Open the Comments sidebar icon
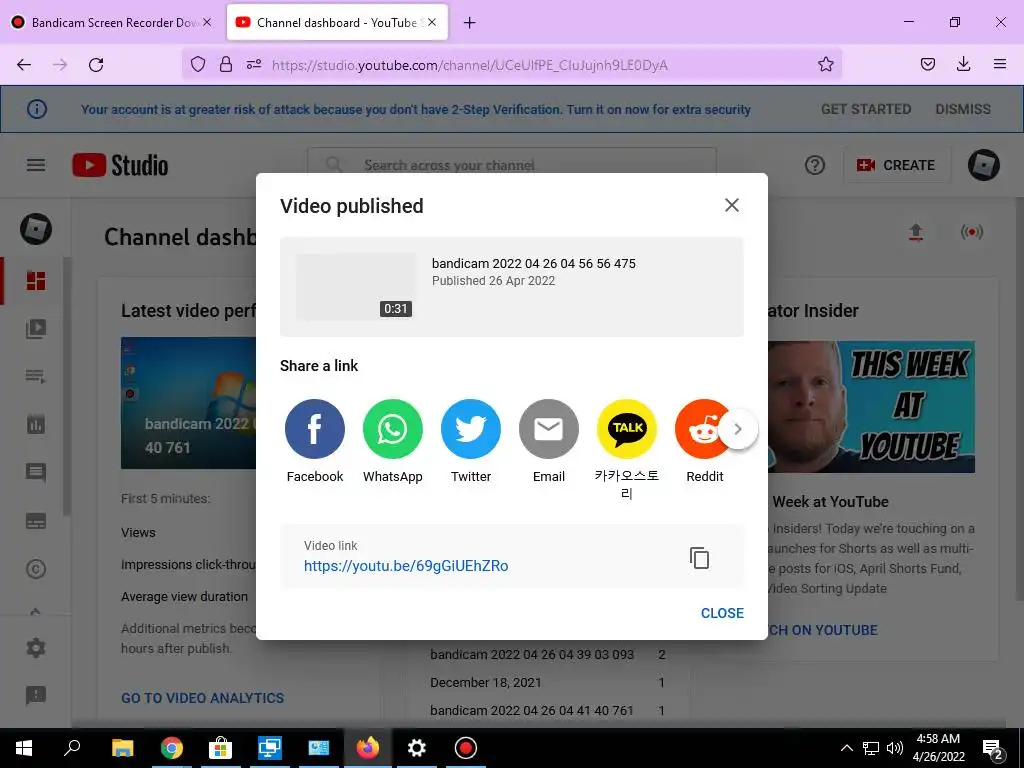Screen dimensions: 1024x768 (x=36, y=472)
